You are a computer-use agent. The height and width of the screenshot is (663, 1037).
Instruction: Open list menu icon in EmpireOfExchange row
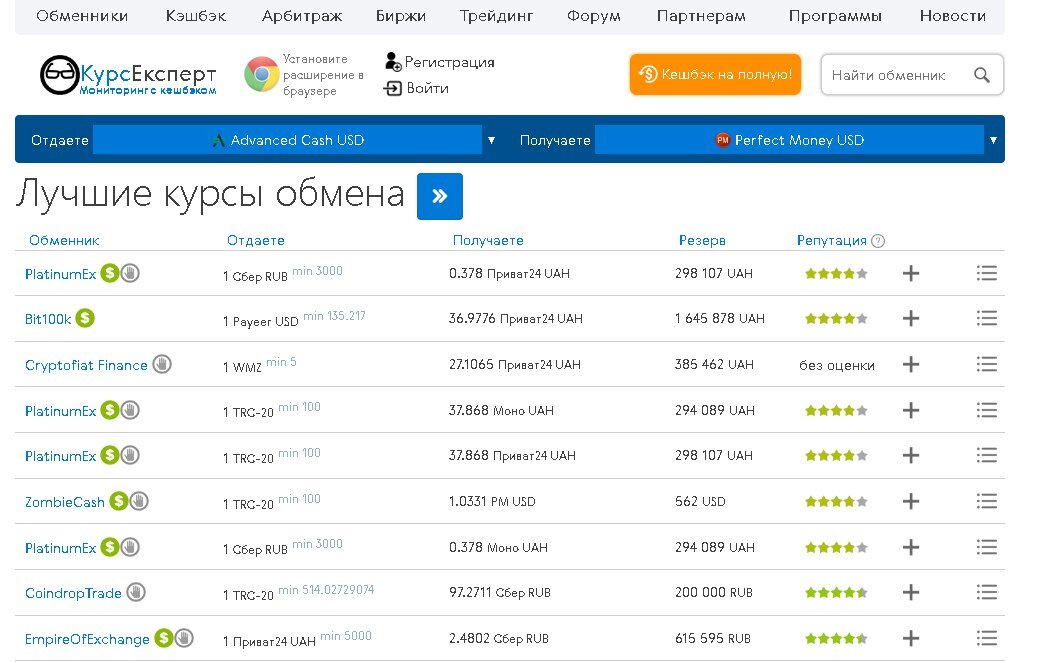(x=987, y=638)
